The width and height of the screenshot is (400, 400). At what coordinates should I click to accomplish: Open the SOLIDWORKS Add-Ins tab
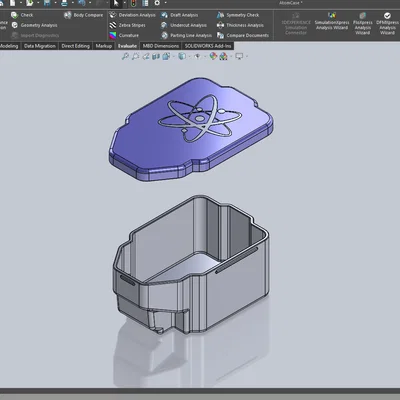coord(208,46)
